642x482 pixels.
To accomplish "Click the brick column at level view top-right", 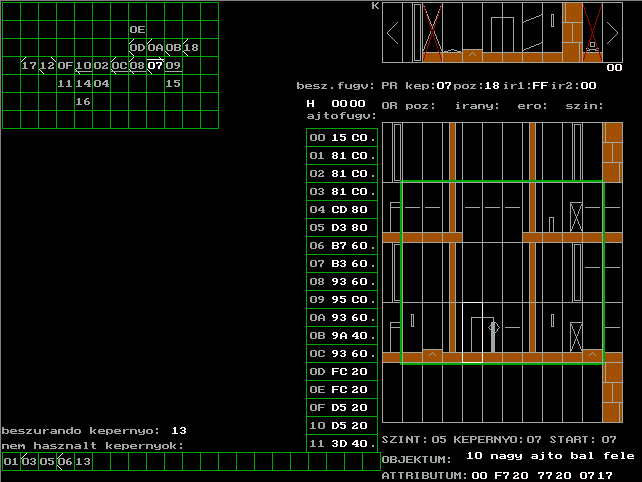I will (x=611, y=152).
